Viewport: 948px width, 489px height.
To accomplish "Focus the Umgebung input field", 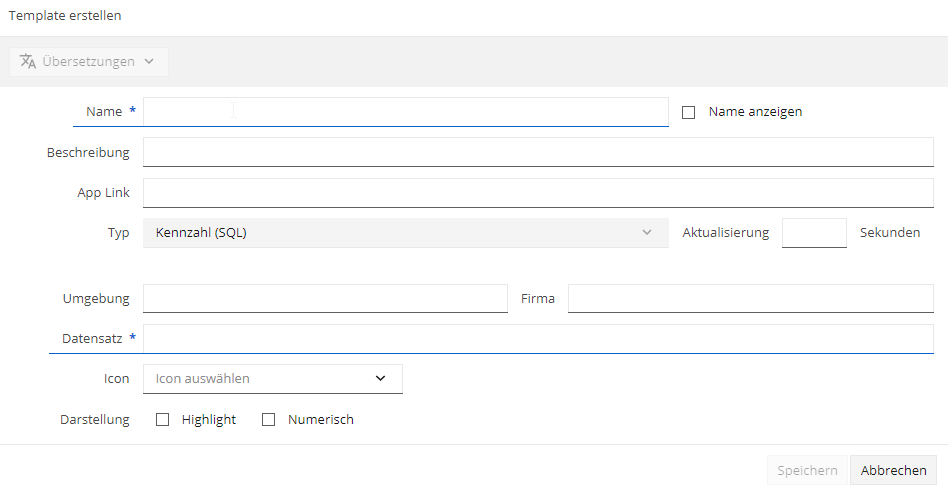I will (x=325, y=299).
